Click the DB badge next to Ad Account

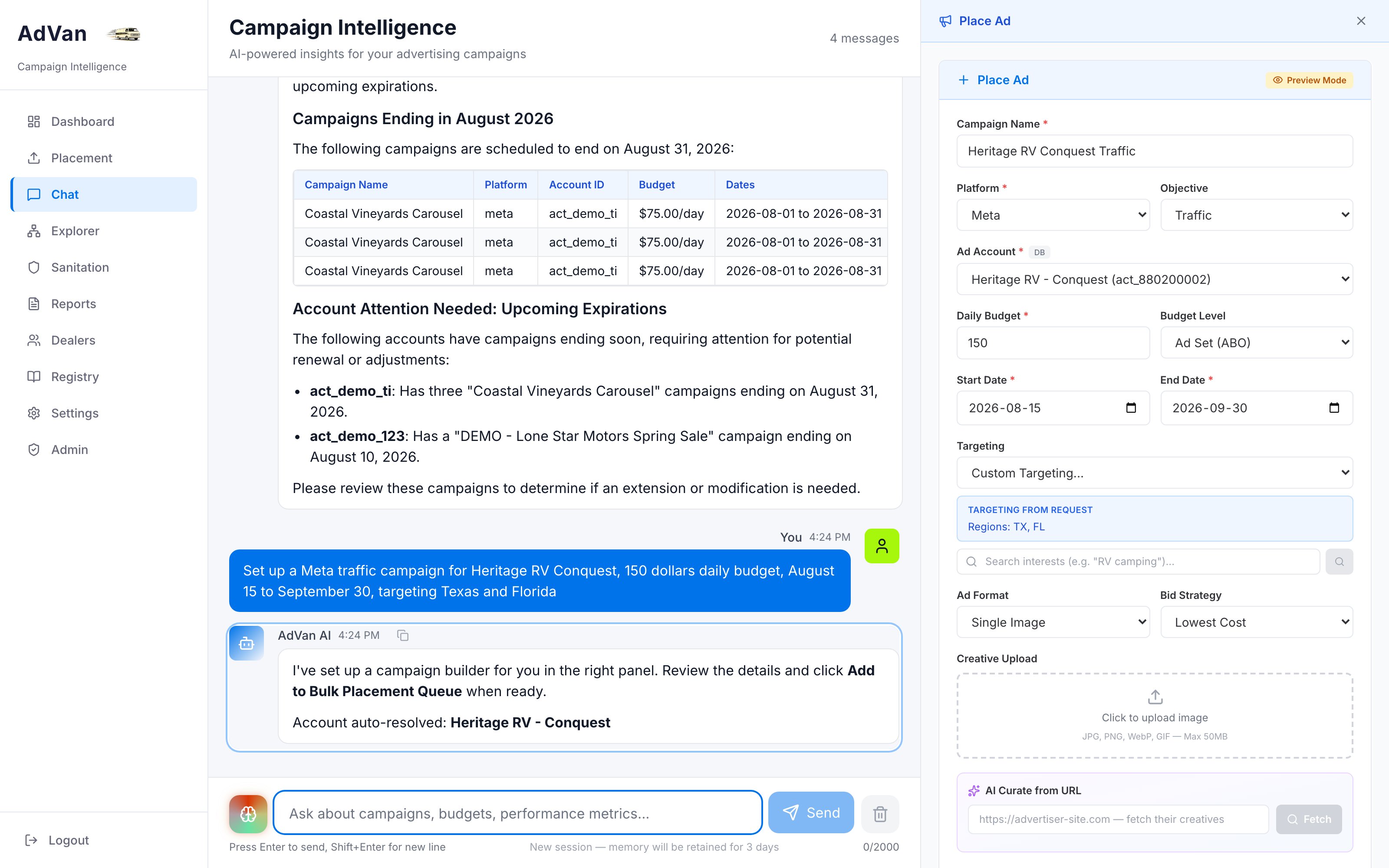[1039, 252]
